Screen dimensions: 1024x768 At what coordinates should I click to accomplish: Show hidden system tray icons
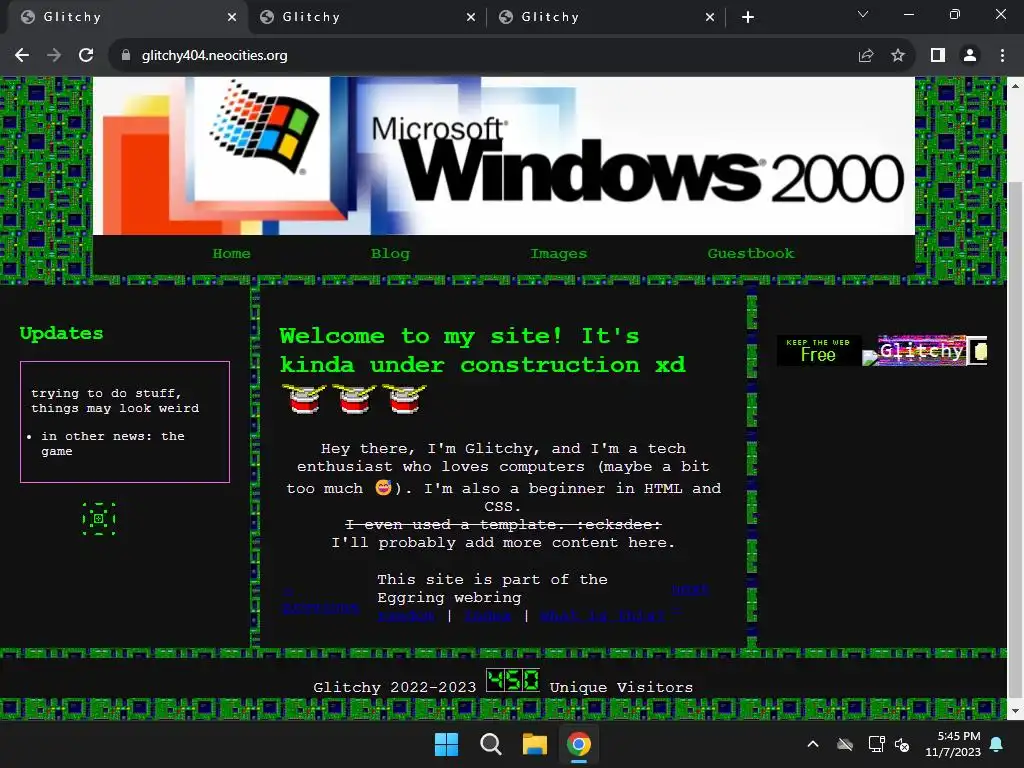(813, 744)
